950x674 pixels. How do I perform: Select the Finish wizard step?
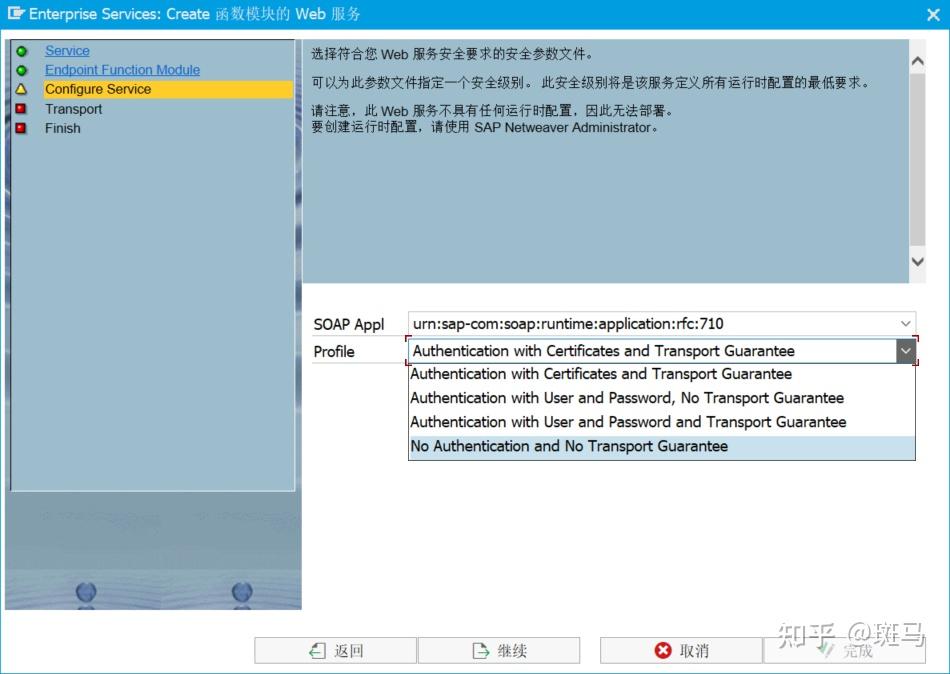[x=63, y=128]
